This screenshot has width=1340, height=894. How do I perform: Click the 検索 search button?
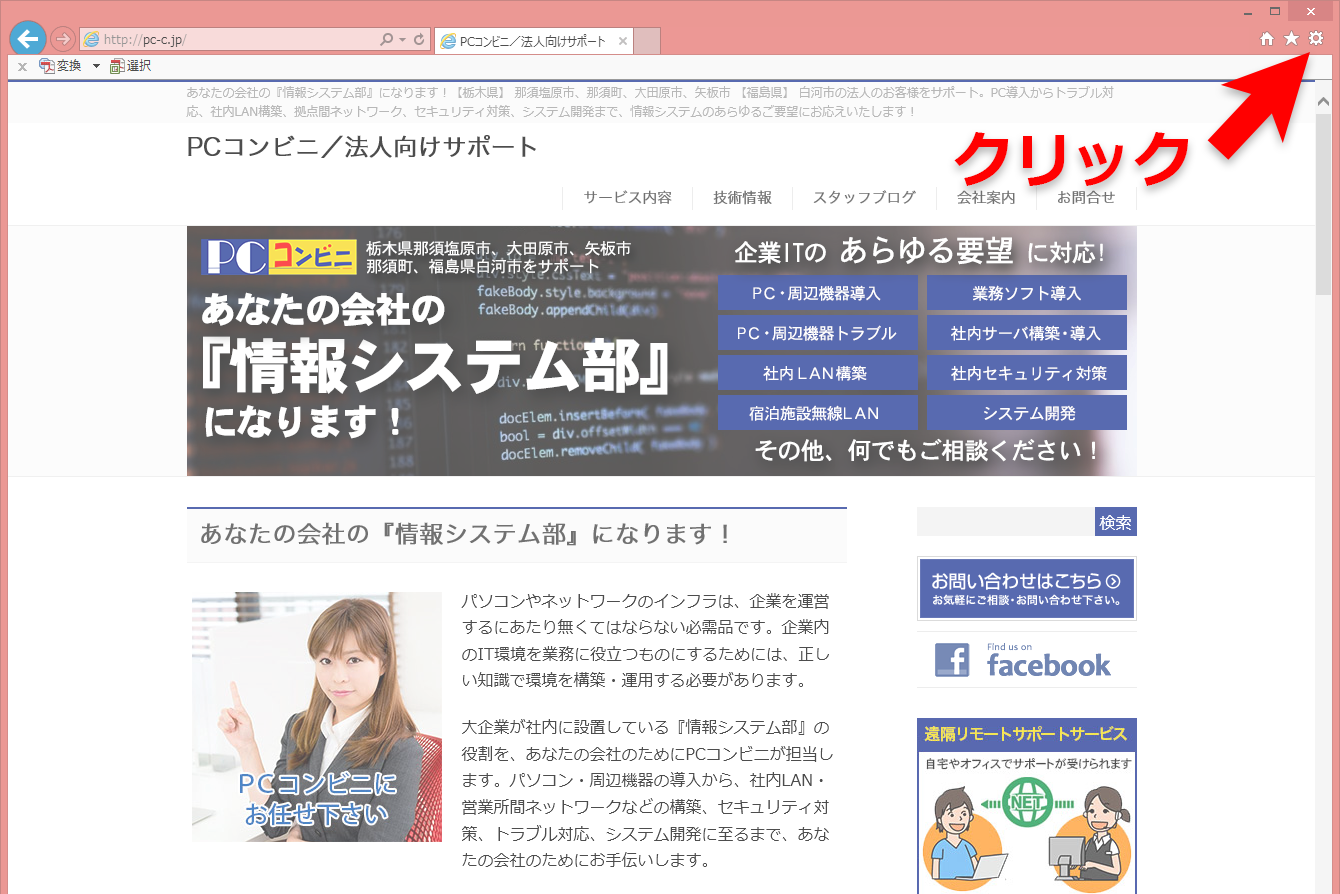(x=1116, y=522)
